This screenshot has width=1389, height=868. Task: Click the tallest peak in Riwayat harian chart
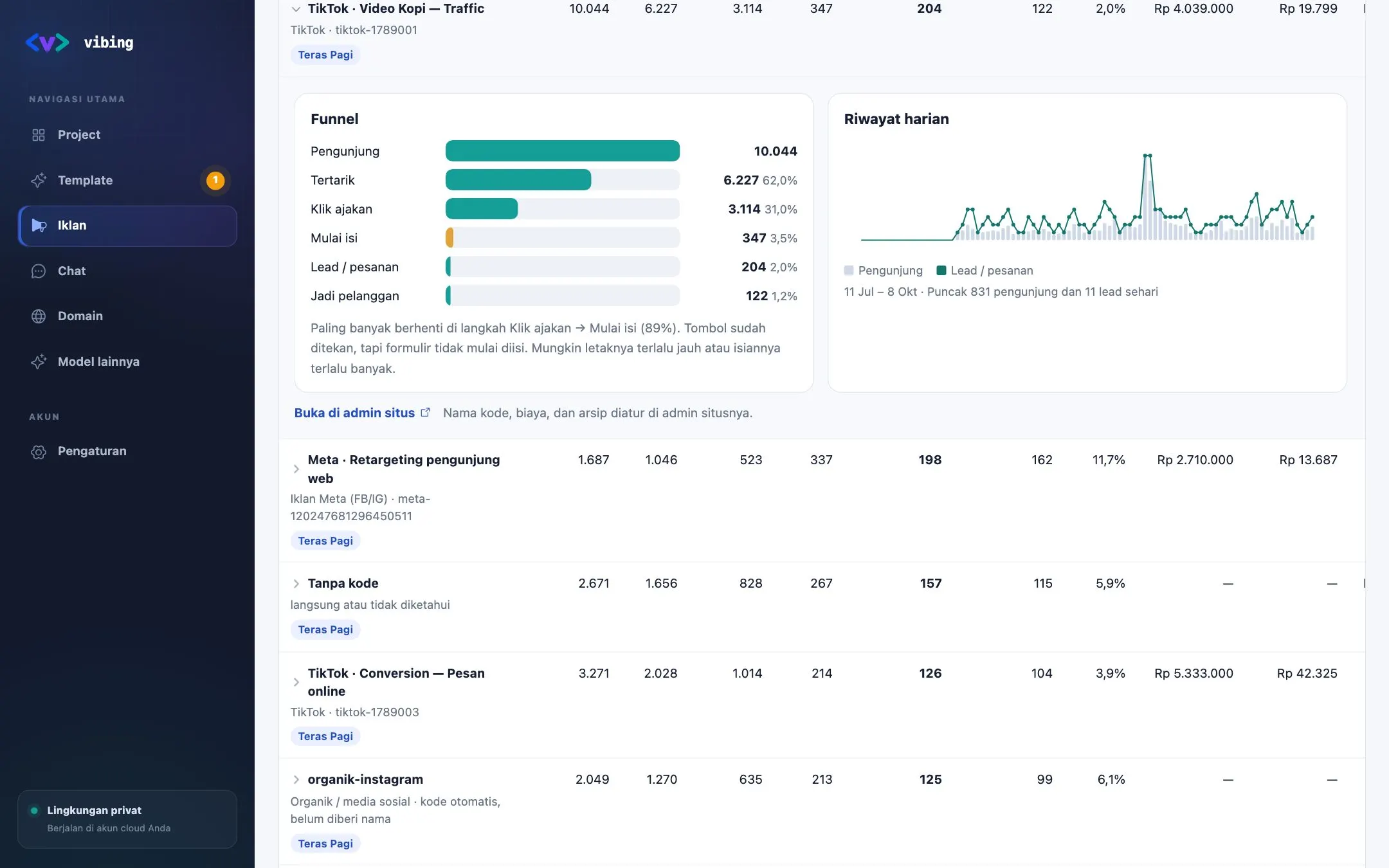point(1147,156)
